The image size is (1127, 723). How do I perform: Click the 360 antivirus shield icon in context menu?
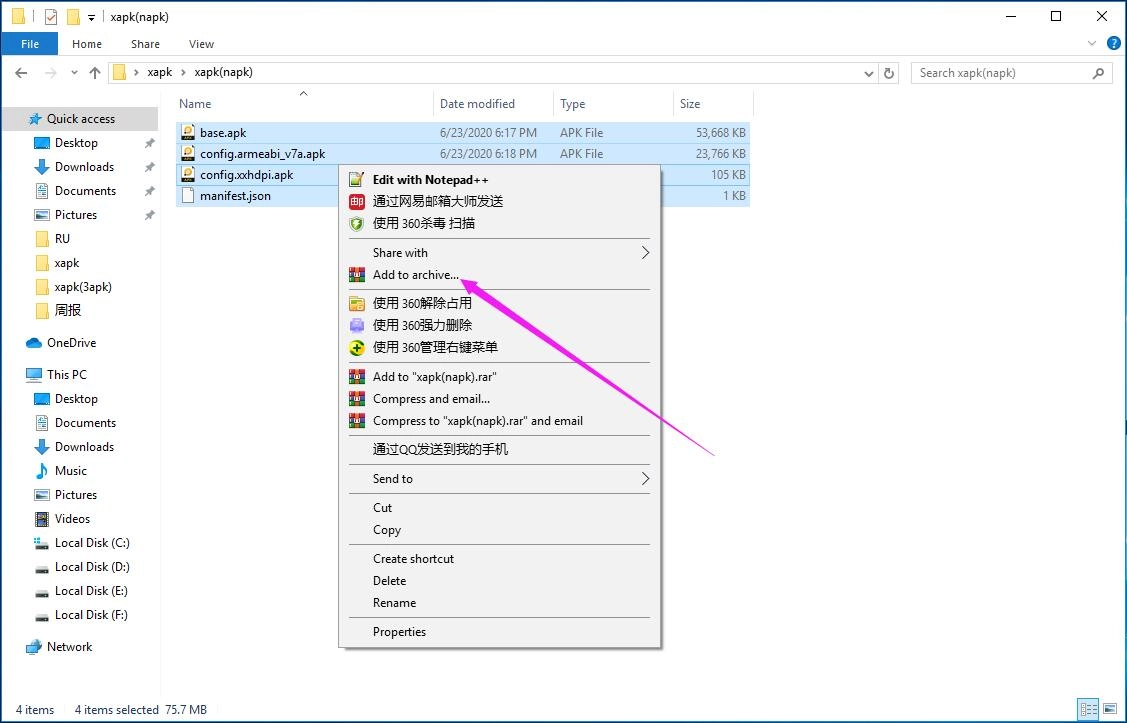point(355,223)
